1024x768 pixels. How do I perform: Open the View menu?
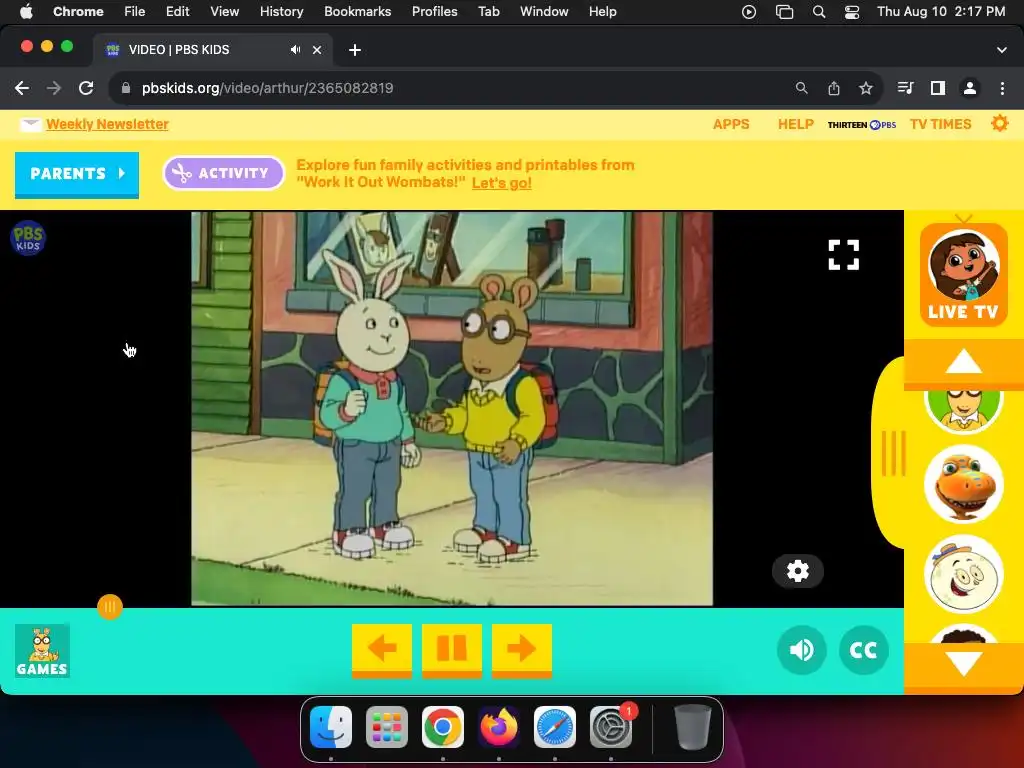click(224, 12)
